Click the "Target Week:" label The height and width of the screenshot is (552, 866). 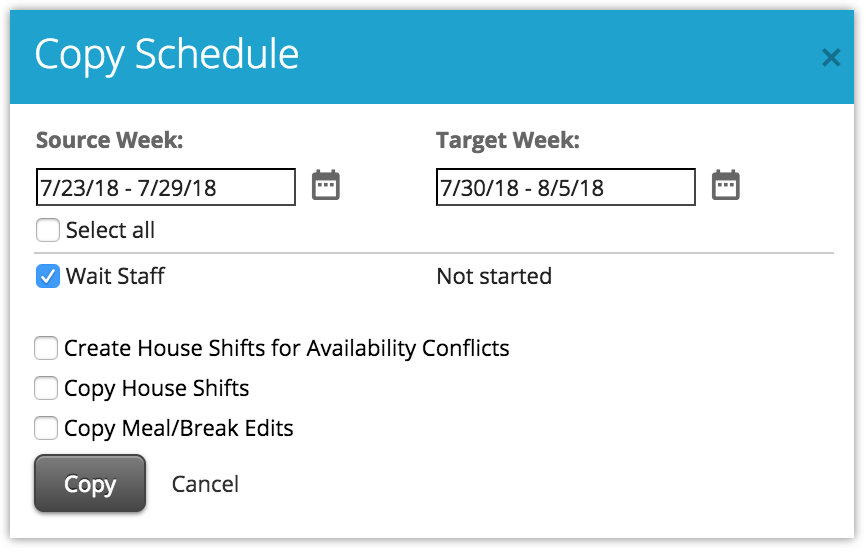click(507, 141)
